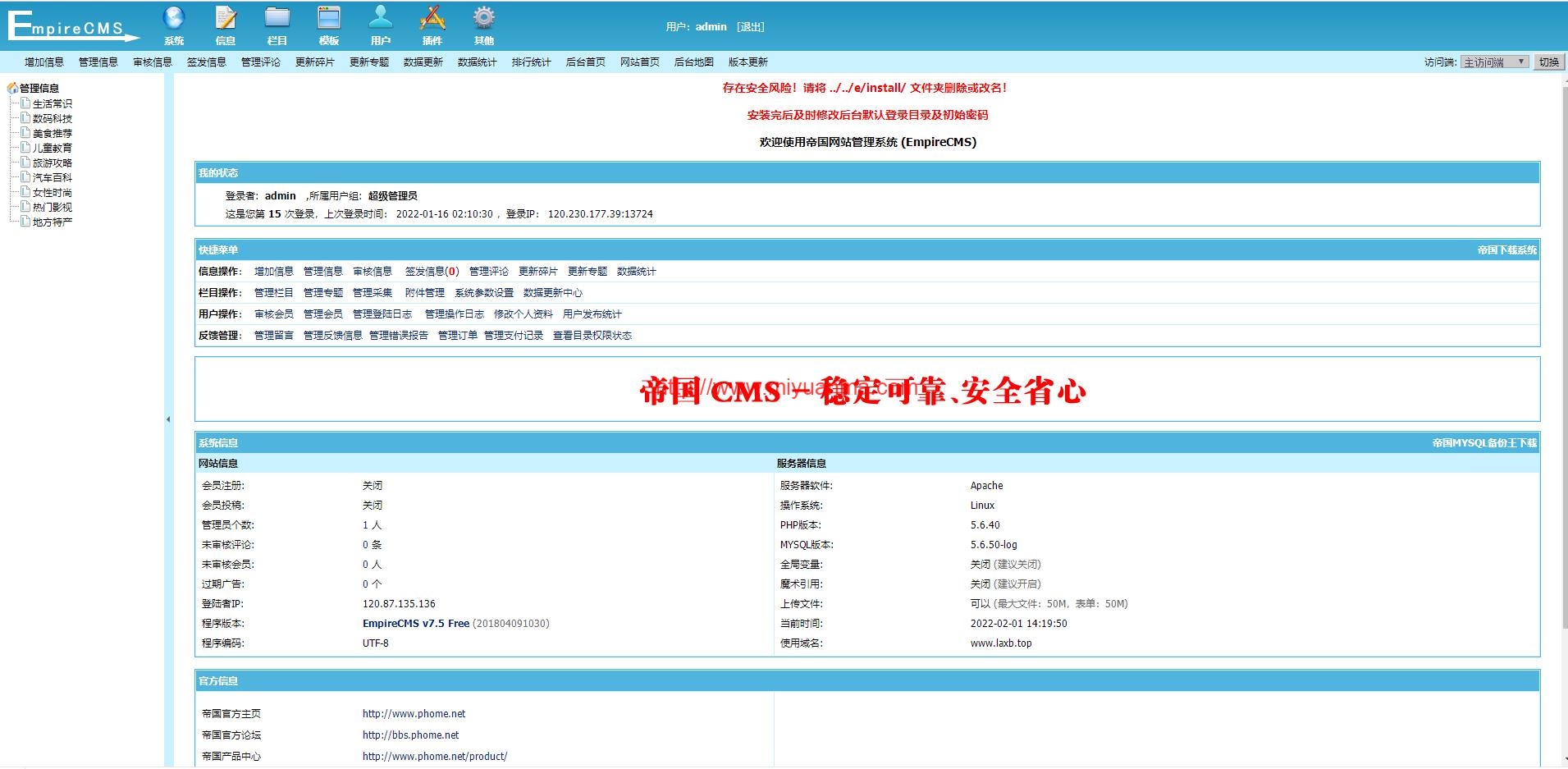Screen dimensions: 1568x769
Task: Click the page icon beside 旅游攻略
Action: [25, 162]
